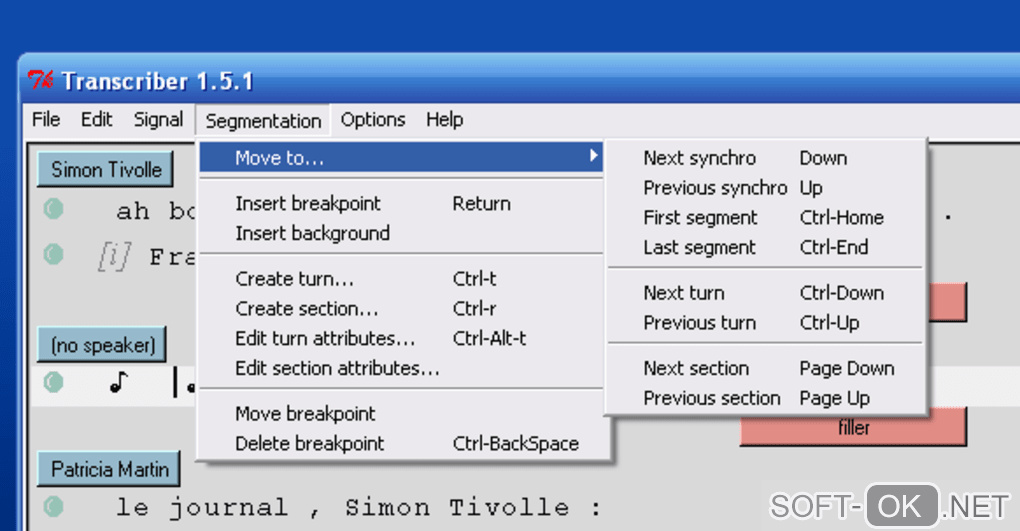Click the pink filler section button

(853, 428)
